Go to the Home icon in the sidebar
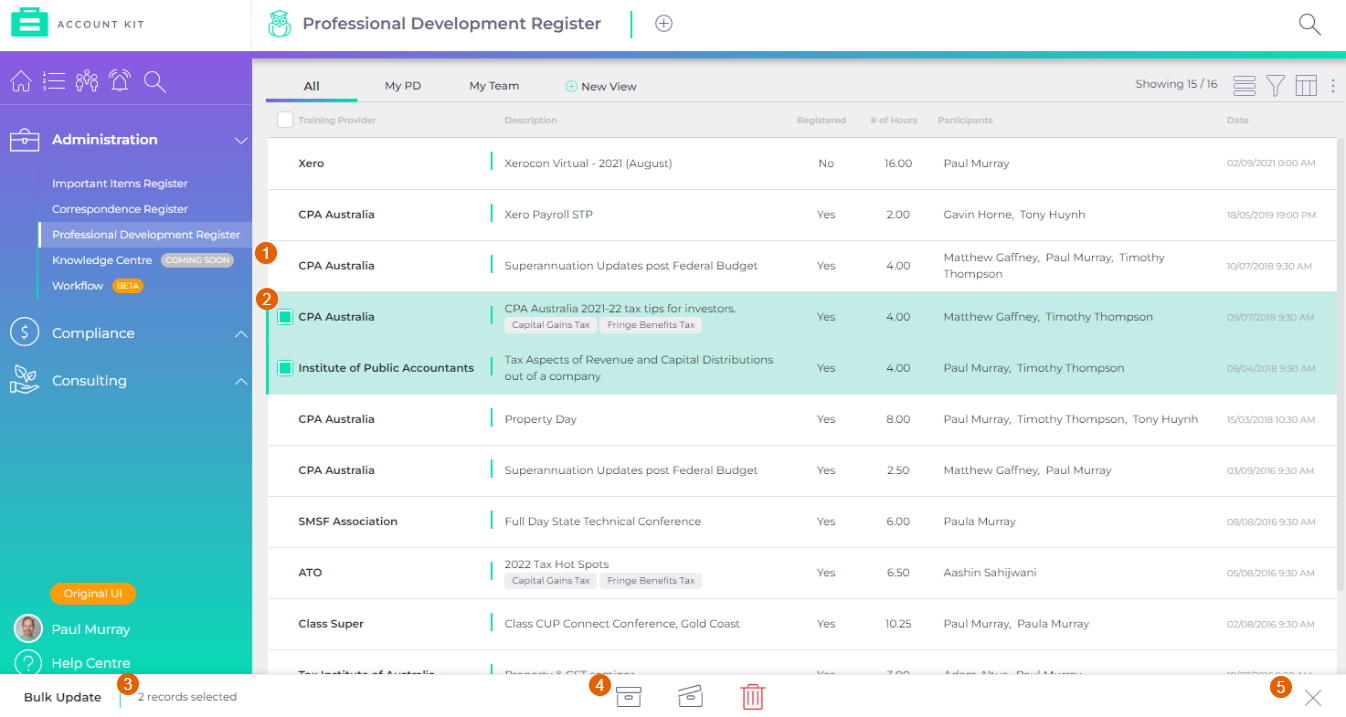The image size is (1346, 717). tap(20, 81)
